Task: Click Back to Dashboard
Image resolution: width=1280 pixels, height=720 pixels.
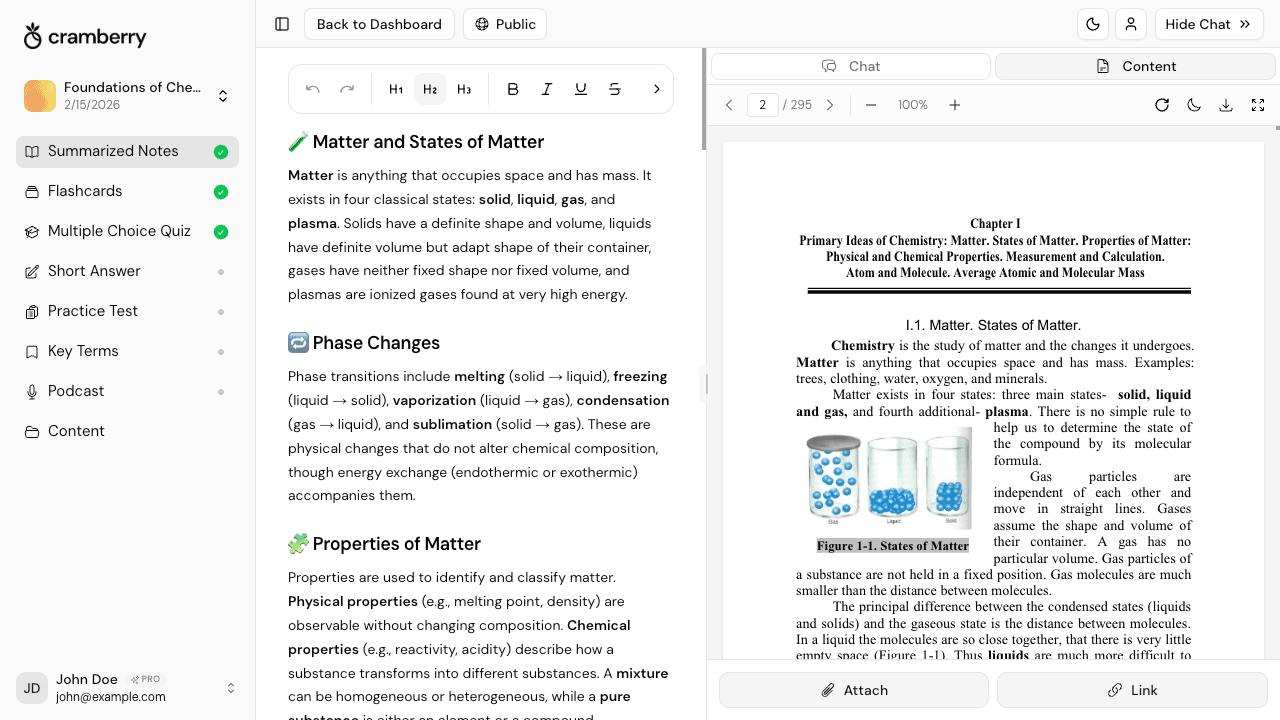Action: (x=379, y=24)
